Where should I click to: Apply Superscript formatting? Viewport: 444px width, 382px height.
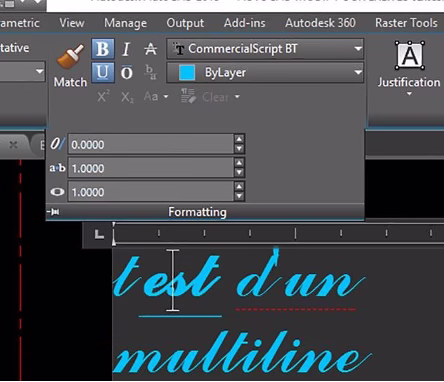pos(103,97)
